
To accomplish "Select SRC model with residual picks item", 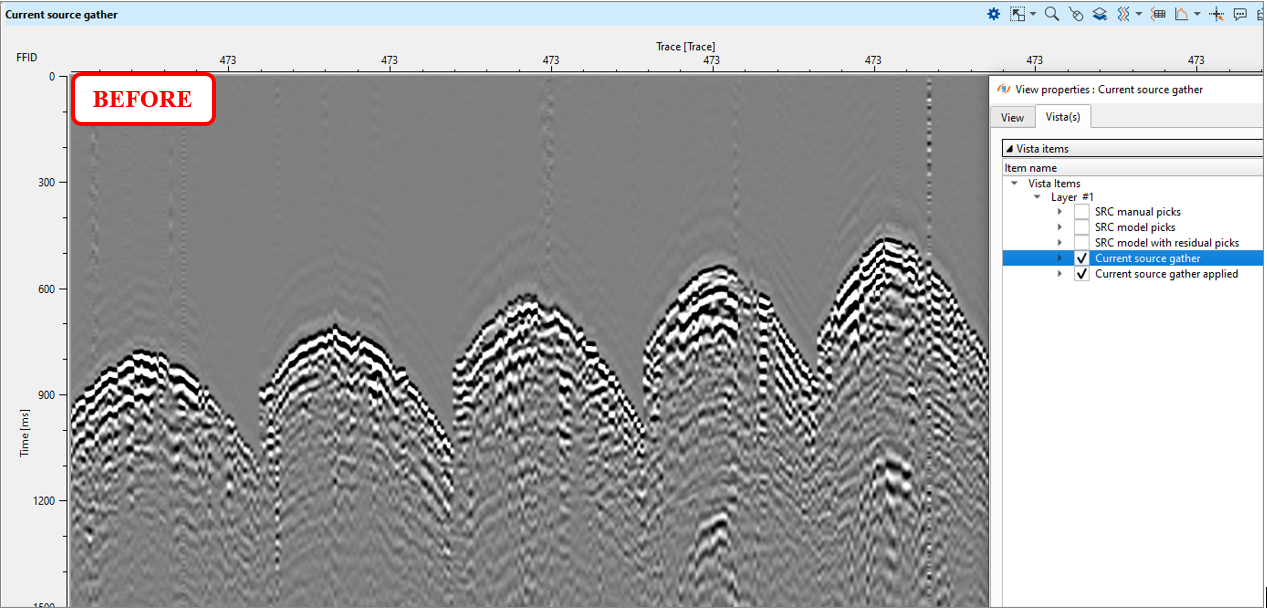I will point(1166,243).
